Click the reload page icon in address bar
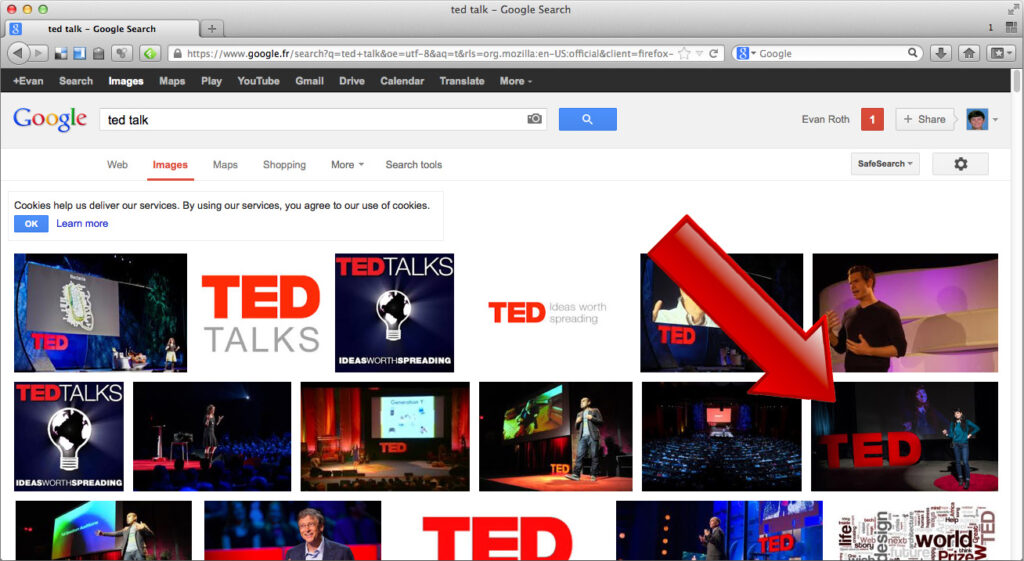This screenshot has width=1024, height=561. pyautogui.click(x=713, y=54)
